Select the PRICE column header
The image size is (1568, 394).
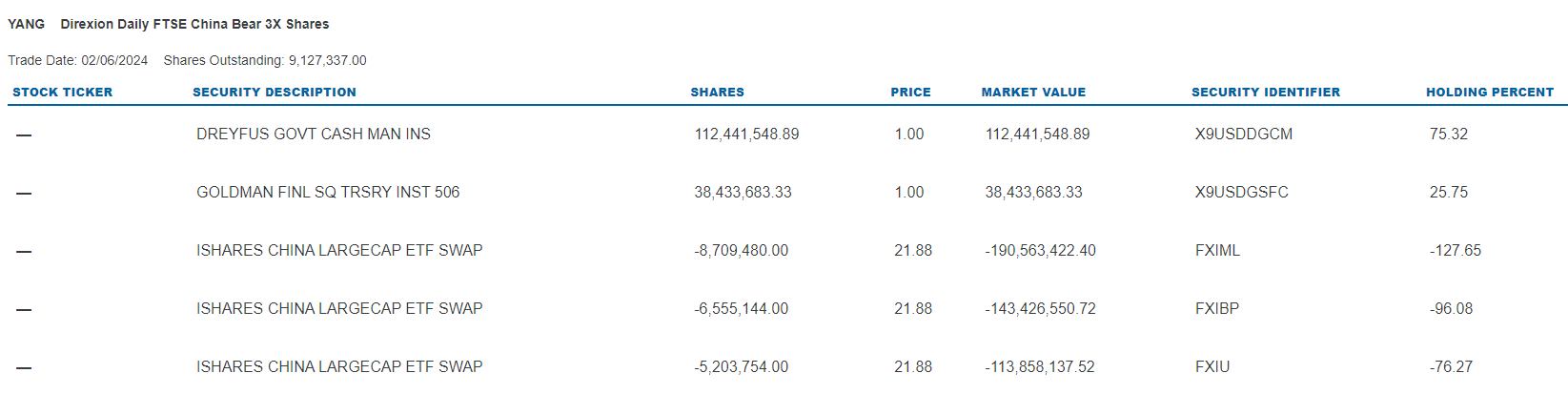point(910,93)
